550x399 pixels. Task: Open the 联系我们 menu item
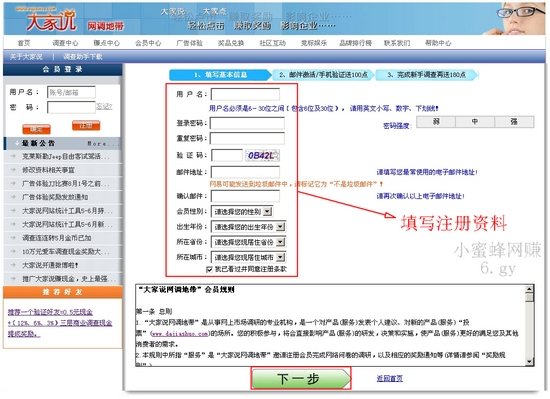[397, 43]
